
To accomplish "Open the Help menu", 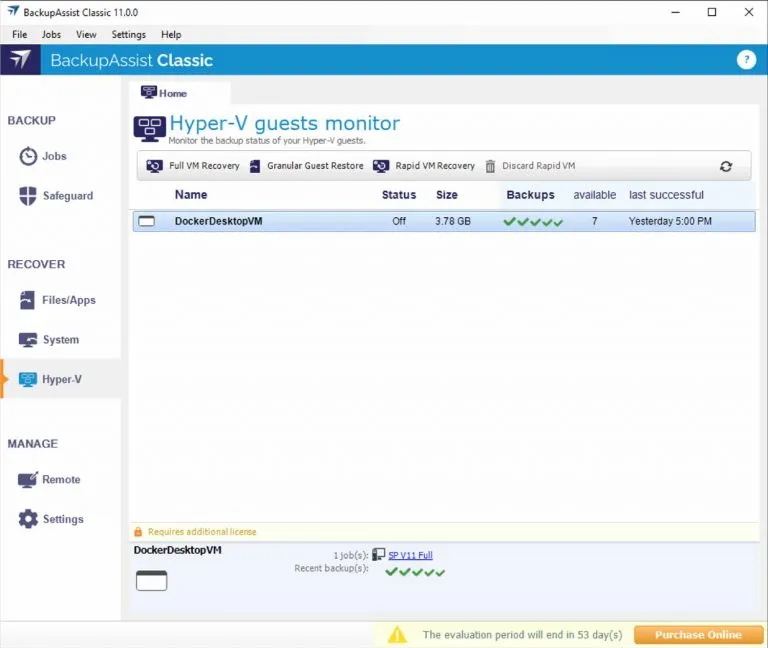I will pos(171,34).
